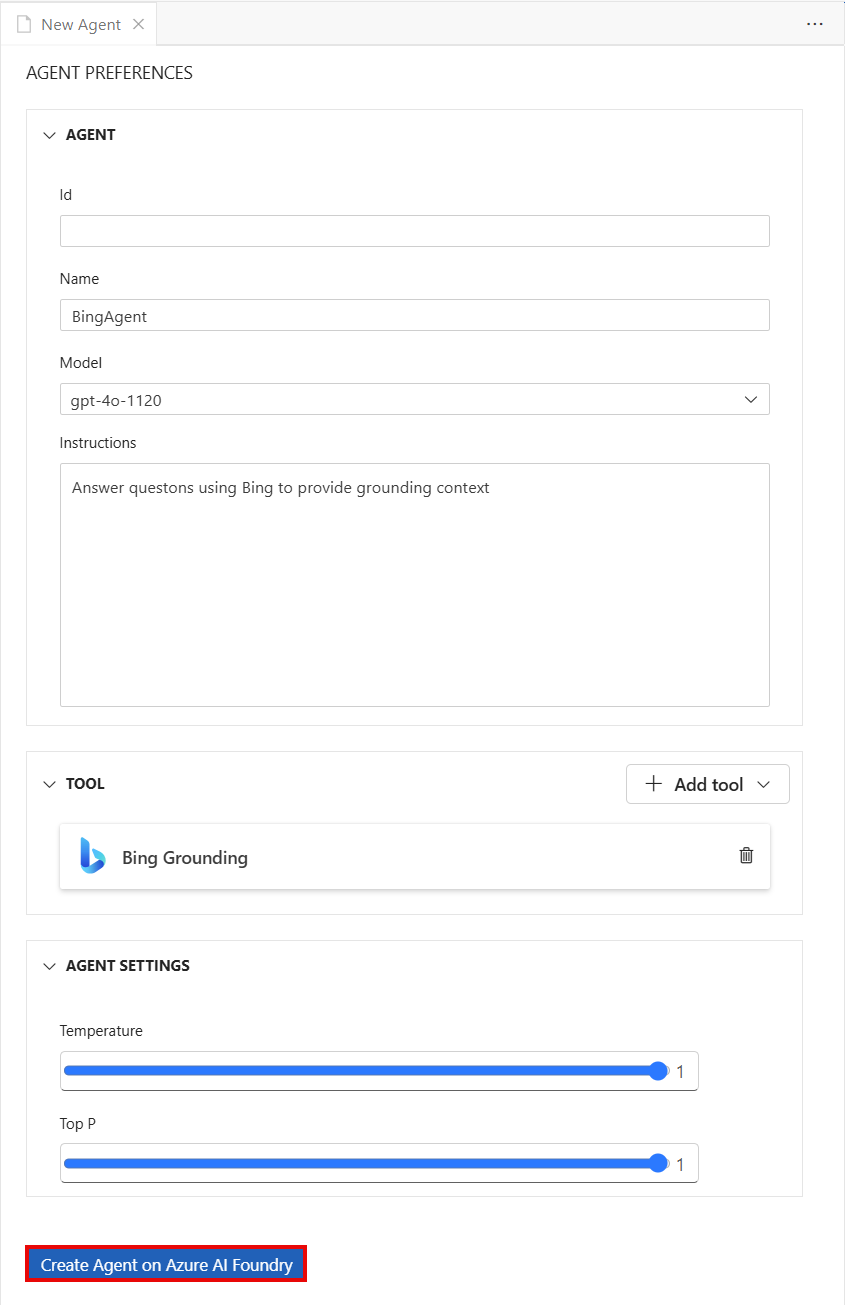Open the more actions ellipsis menu
Image resolution: width=845 pixels, height=1305 pixels.
pos(815,24)
